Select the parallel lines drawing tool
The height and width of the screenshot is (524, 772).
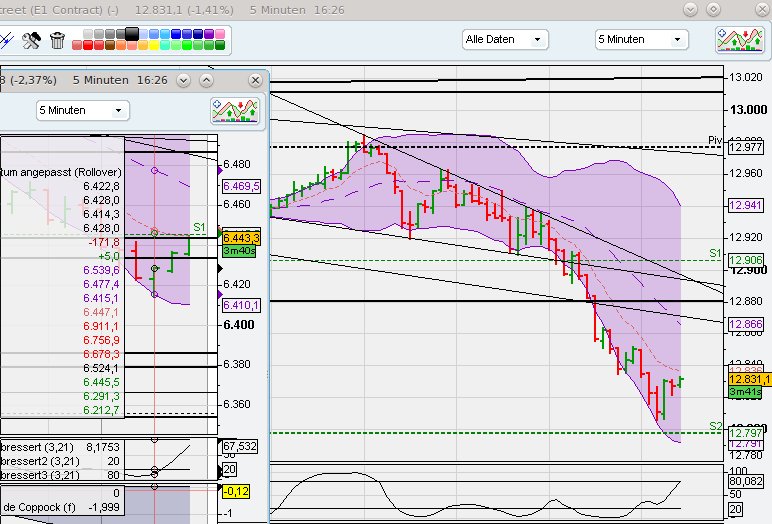coord(6,40)
